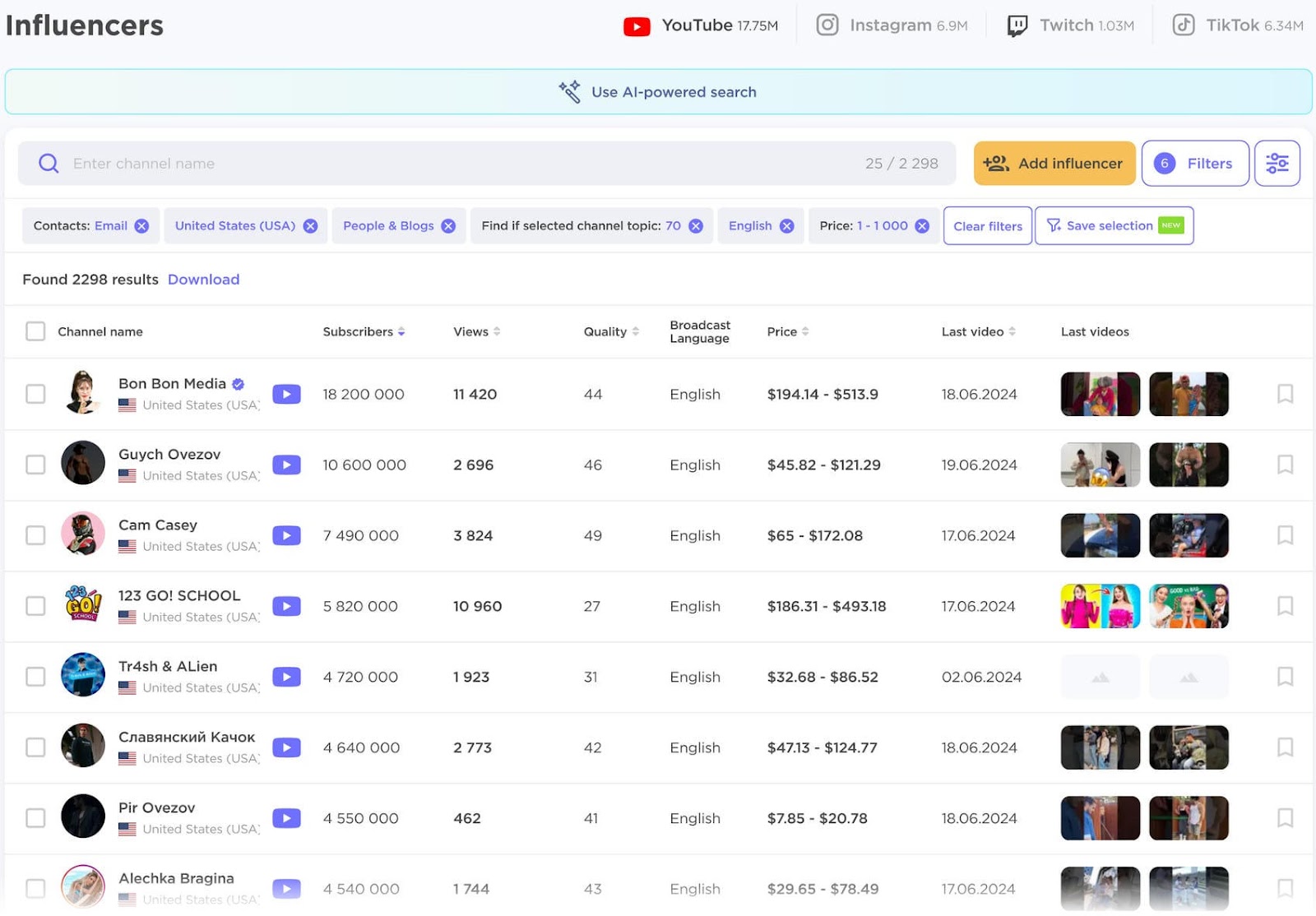The width and height of the screenshot is (1316, 916).
Task: Check the 123 GO! SCHOOL row checkbox
Action: [35, 606]
